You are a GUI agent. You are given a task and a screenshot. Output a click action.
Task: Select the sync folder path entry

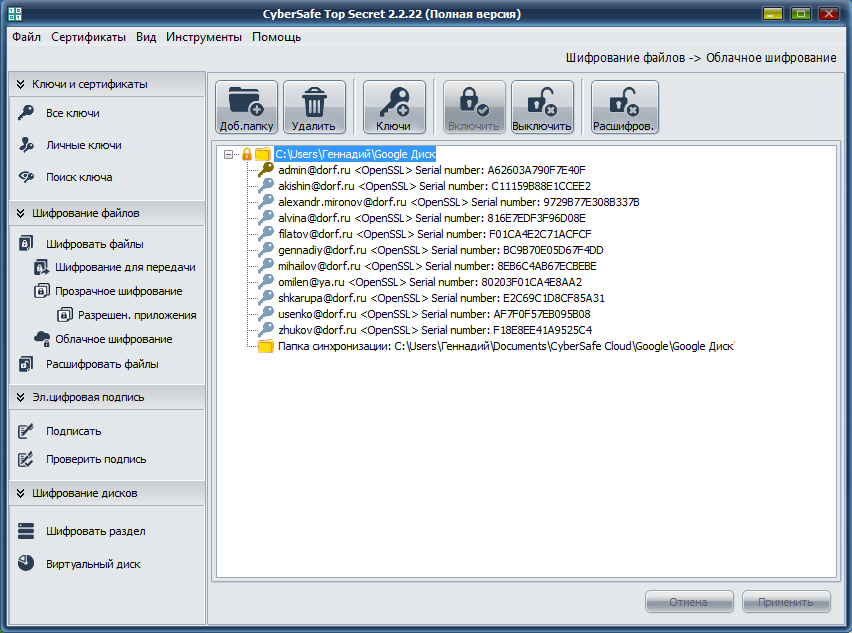point(505,346)
